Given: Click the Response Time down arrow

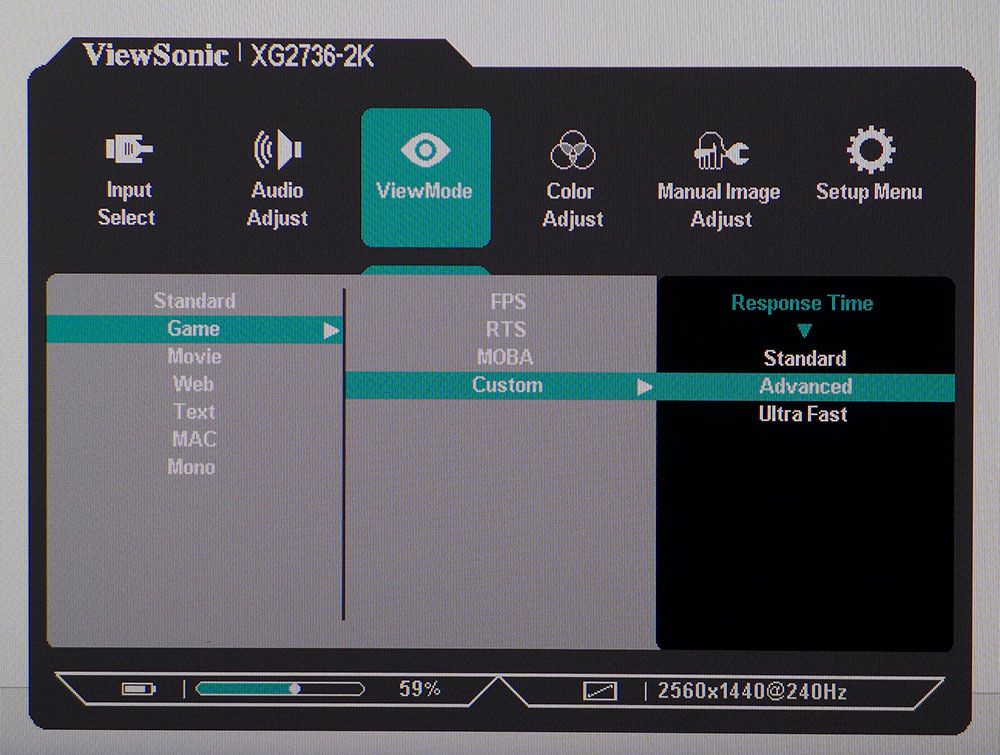Looking at the screenshot, I should [804, 330].
